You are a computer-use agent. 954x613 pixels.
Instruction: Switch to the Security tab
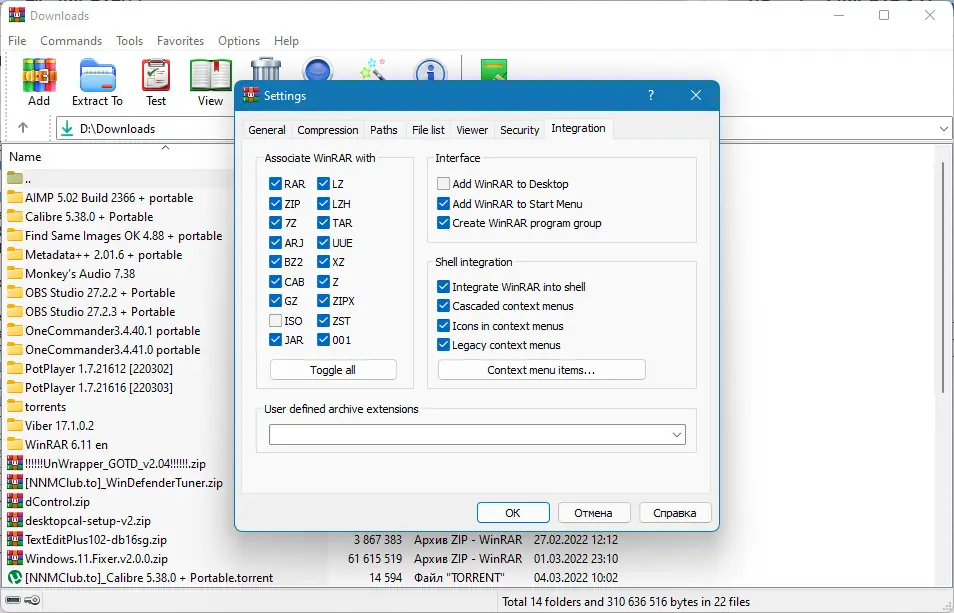(520, 130)
